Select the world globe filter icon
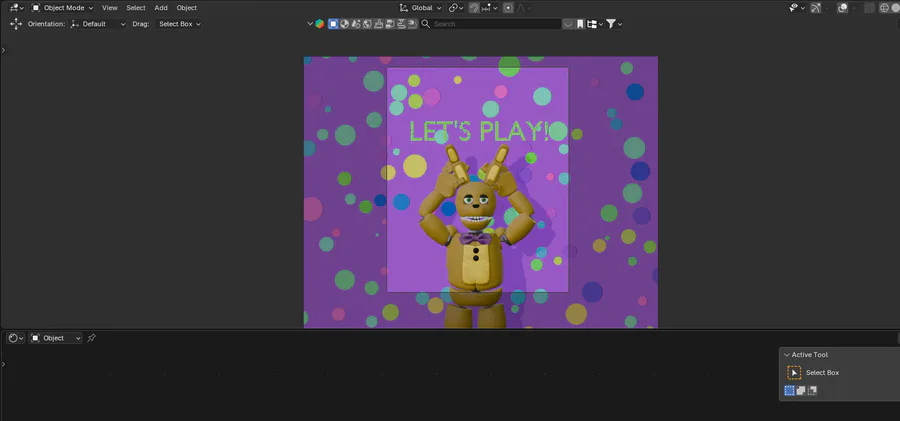 pyautogui.click(x=367, y=24)
